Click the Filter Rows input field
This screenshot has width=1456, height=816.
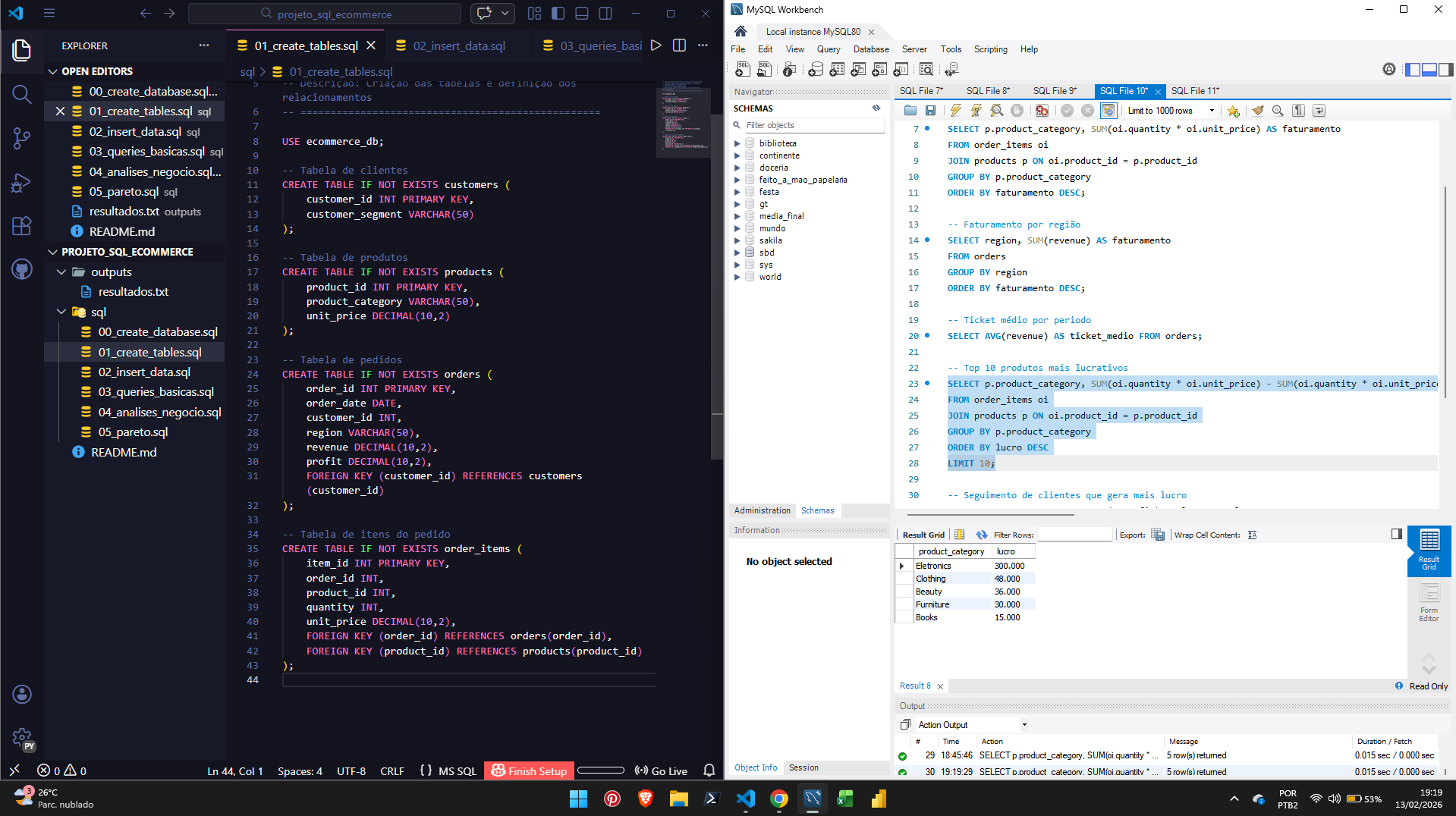pyautogui.click(x=1072, y=534)
